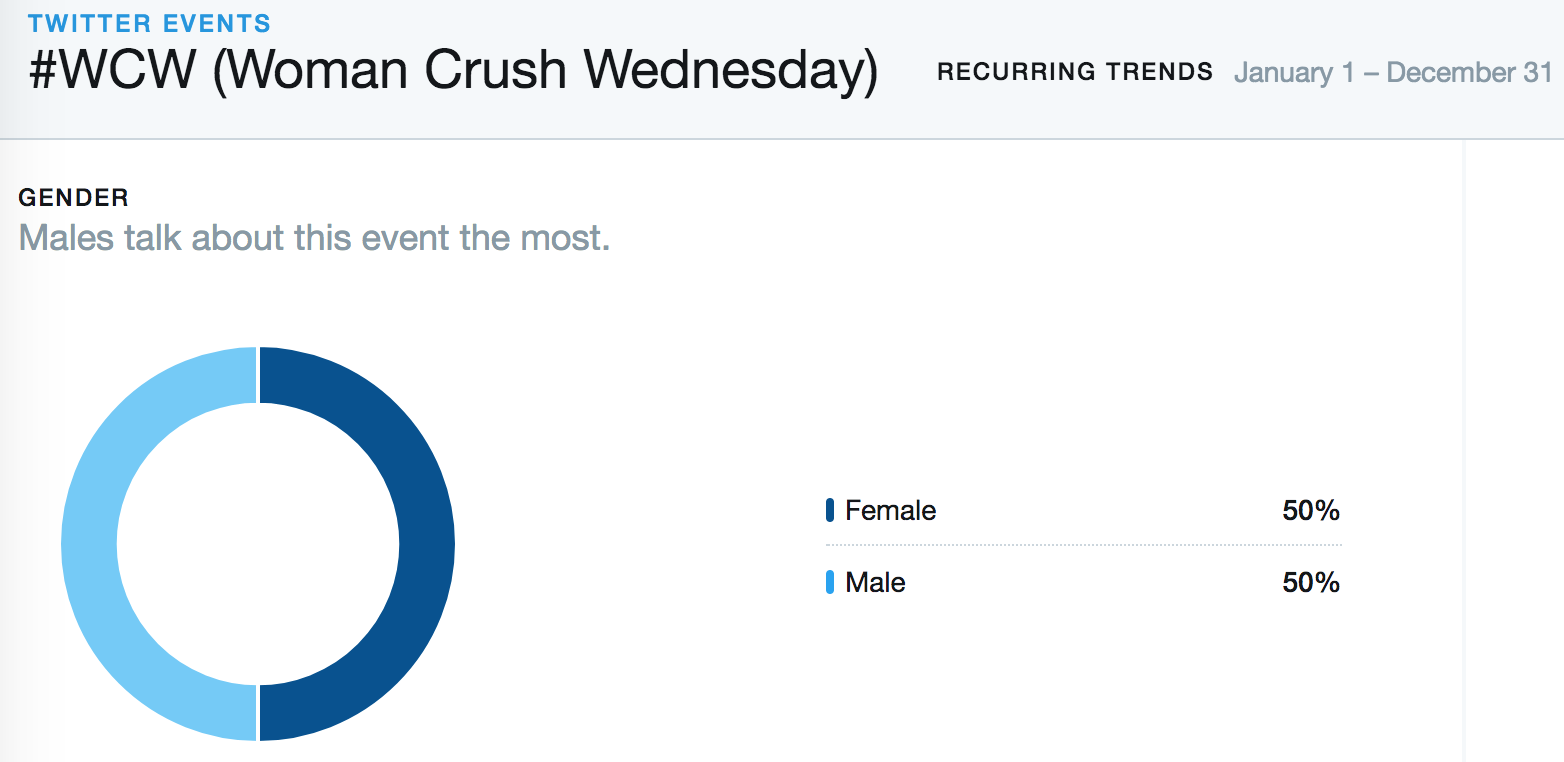This screenshot has width=1564, height=762.
Task: Click the dotted divider between Female and Male
Action: pyautogui.click(x=1083, y=545)
